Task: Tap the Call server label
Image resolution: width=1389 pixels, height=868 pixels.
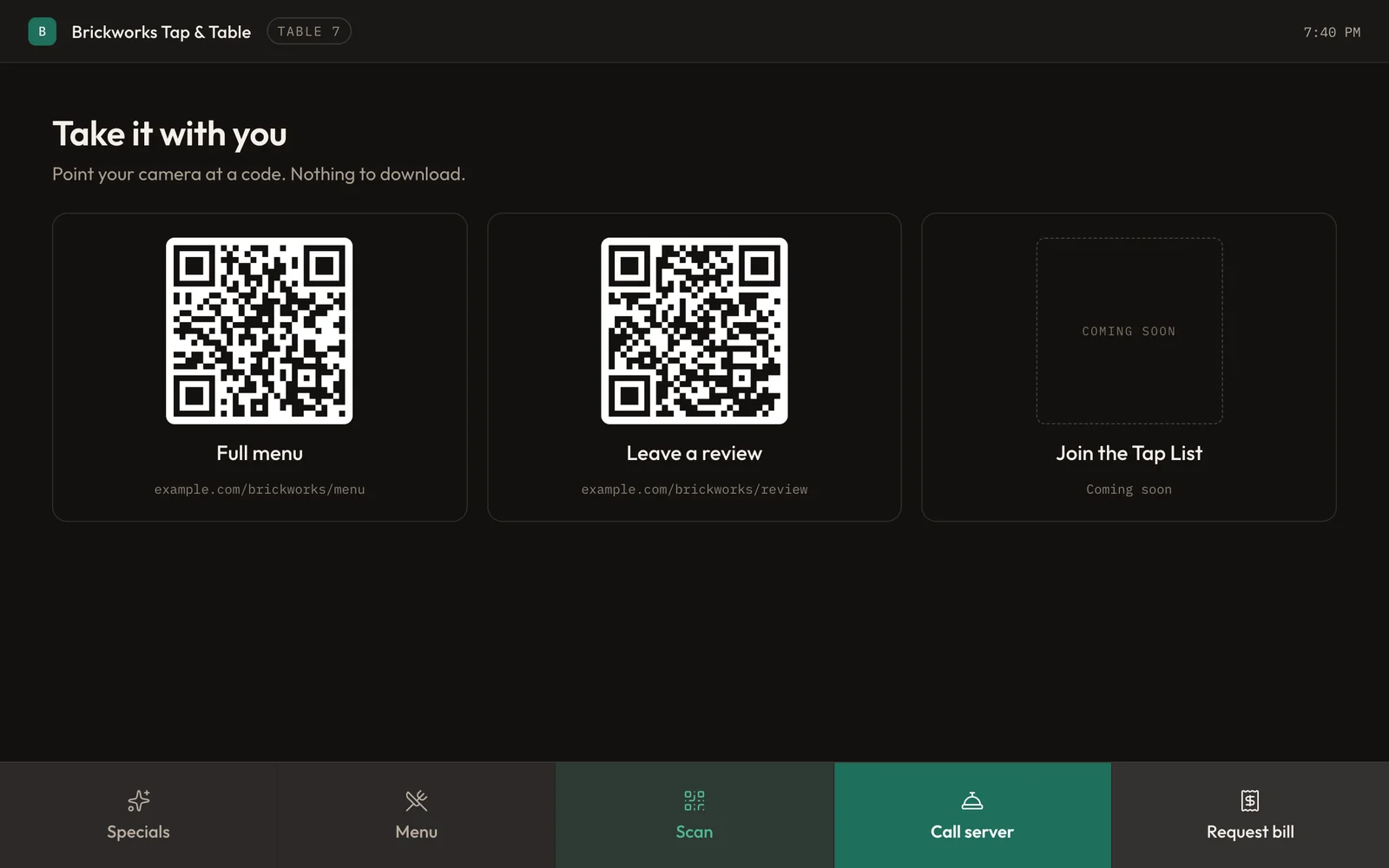Action: pyautogui.click(x=971, y=832)
